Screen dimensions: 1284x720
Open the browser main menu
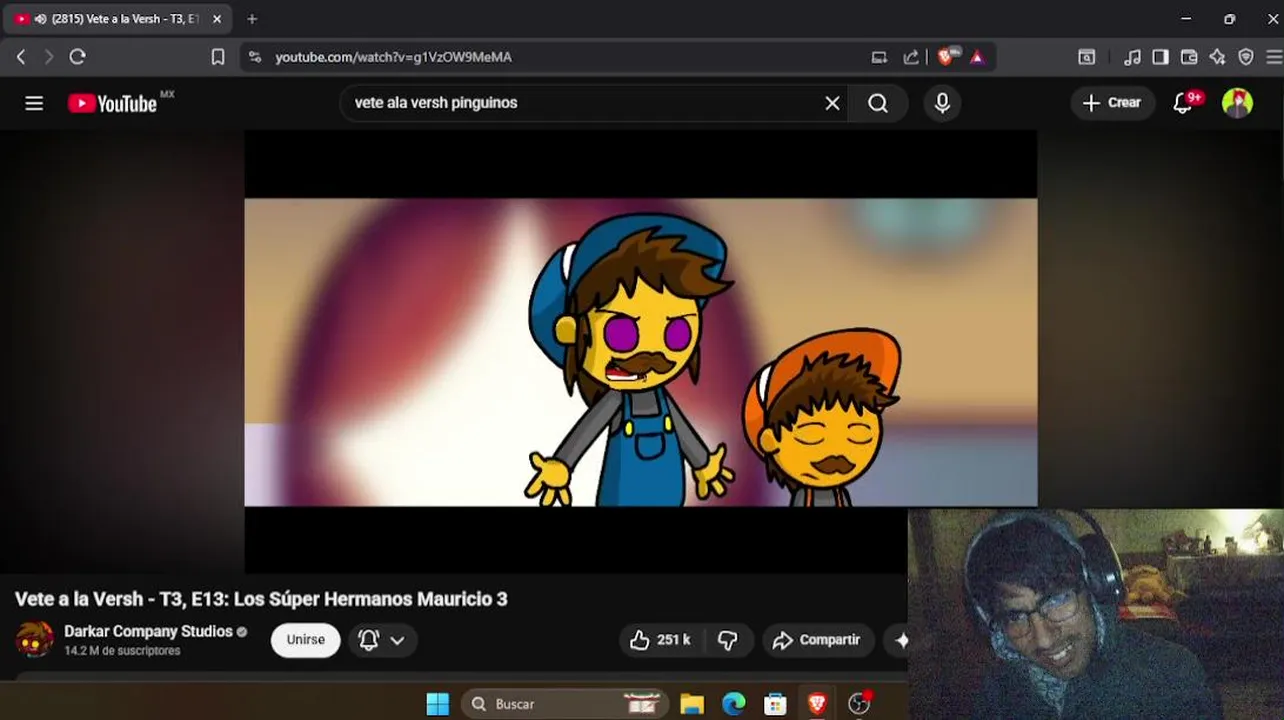point(1273,57)
